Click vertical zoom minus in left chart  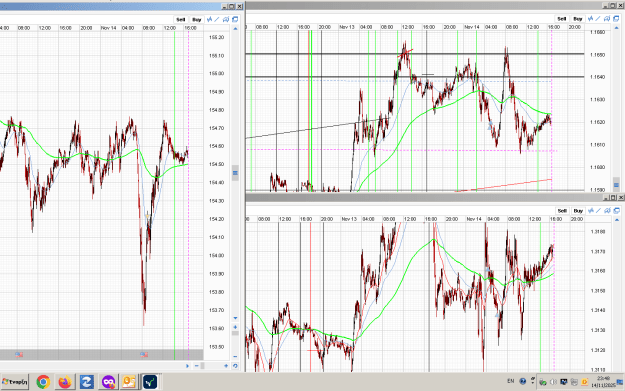click(x=235, y=357)
